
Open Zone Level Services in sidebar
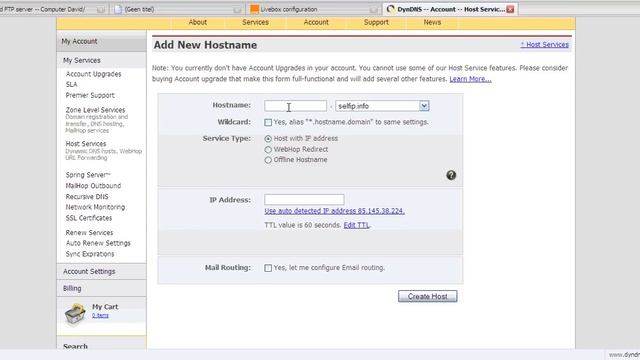coord(95,110)
